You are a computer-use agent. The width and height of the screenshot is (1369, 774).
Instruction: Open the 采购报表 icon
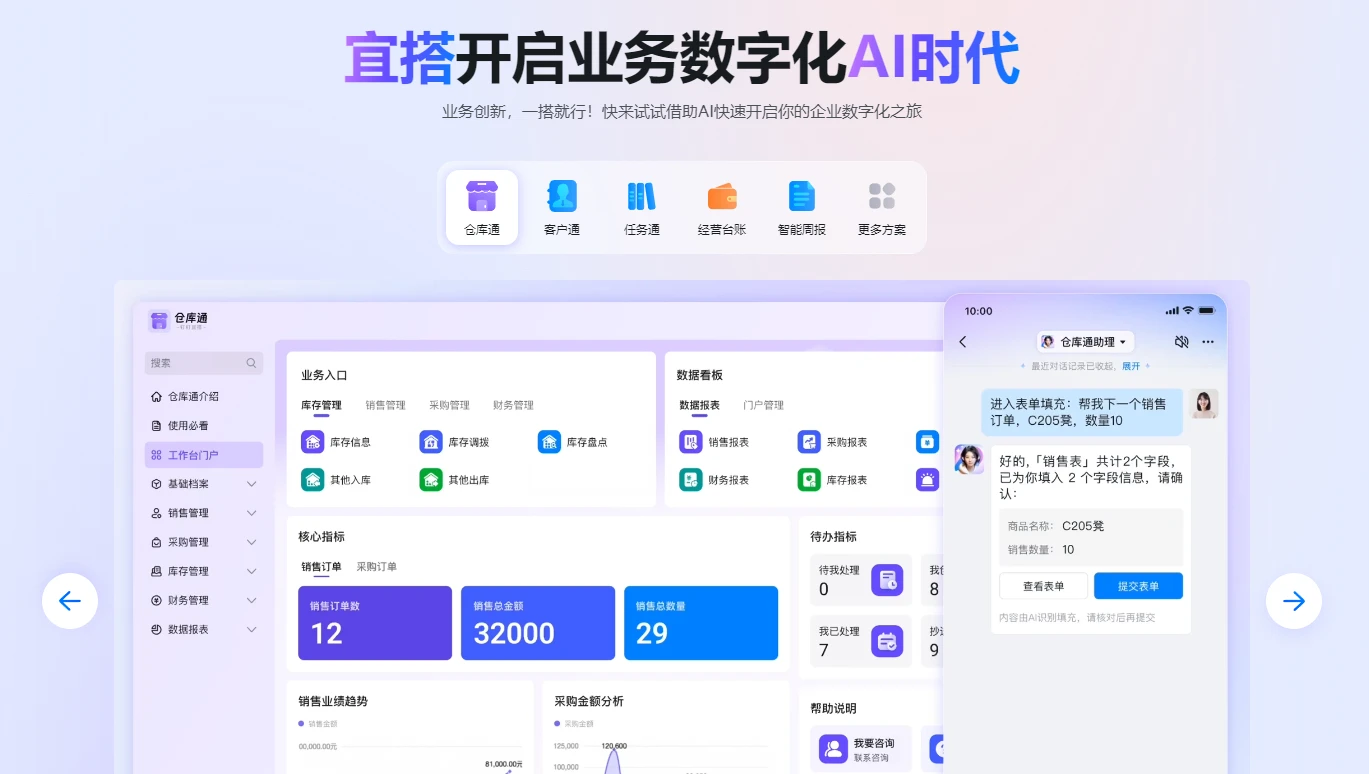click(x=809, y=442)
